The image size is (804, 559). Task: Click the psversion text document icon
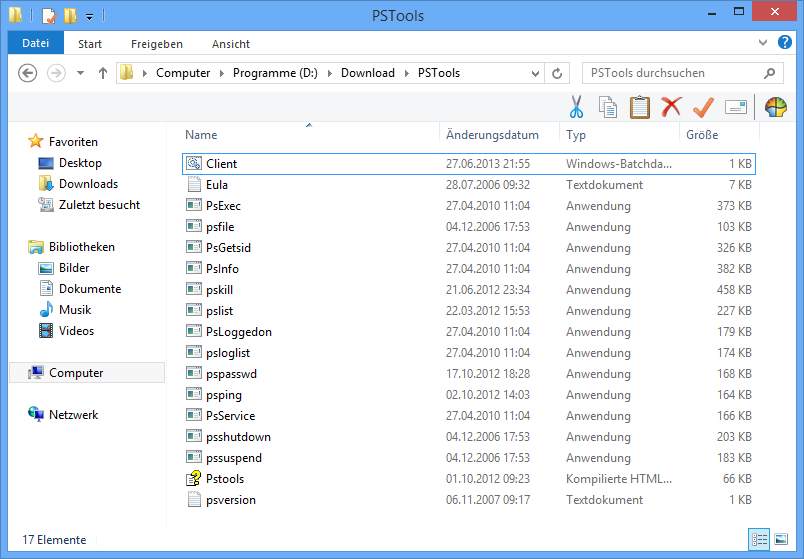[194, 500]
